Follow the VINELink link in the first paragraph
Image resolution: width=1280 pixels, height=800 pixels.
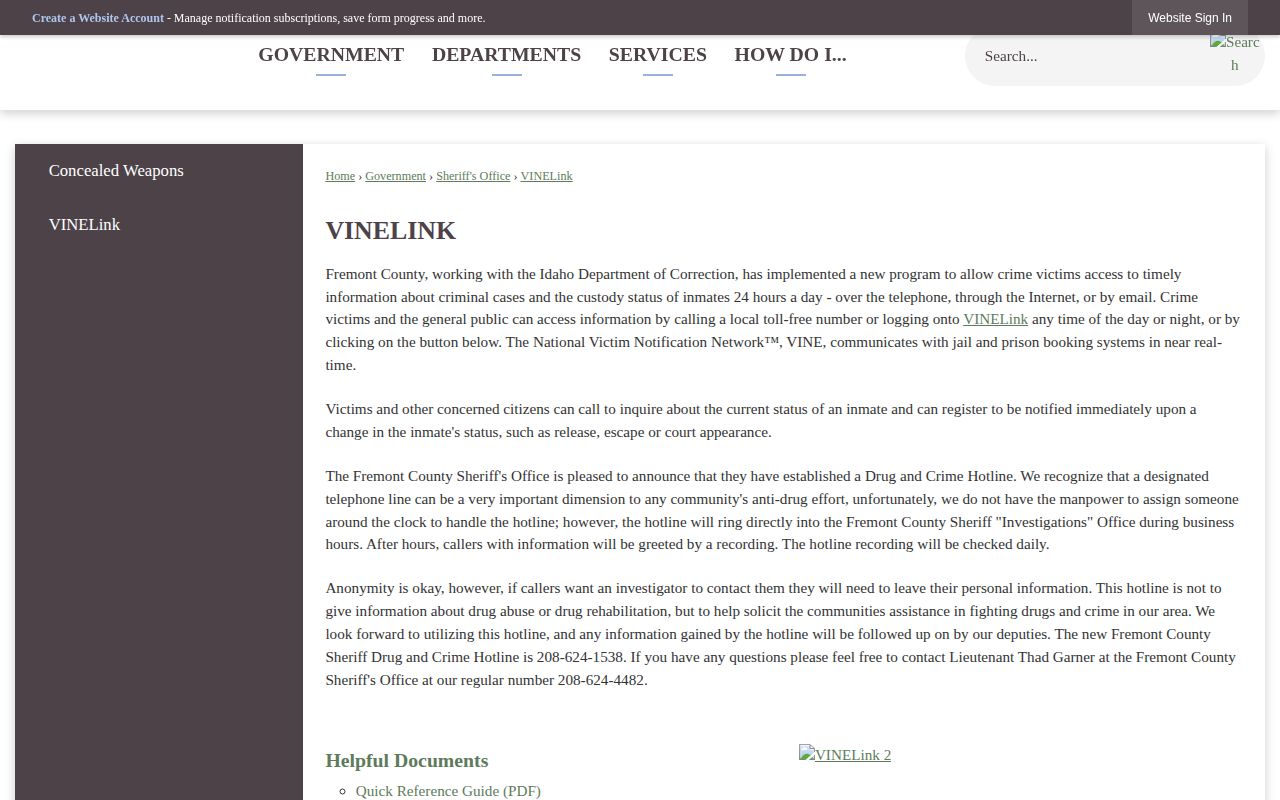(995, 320)
